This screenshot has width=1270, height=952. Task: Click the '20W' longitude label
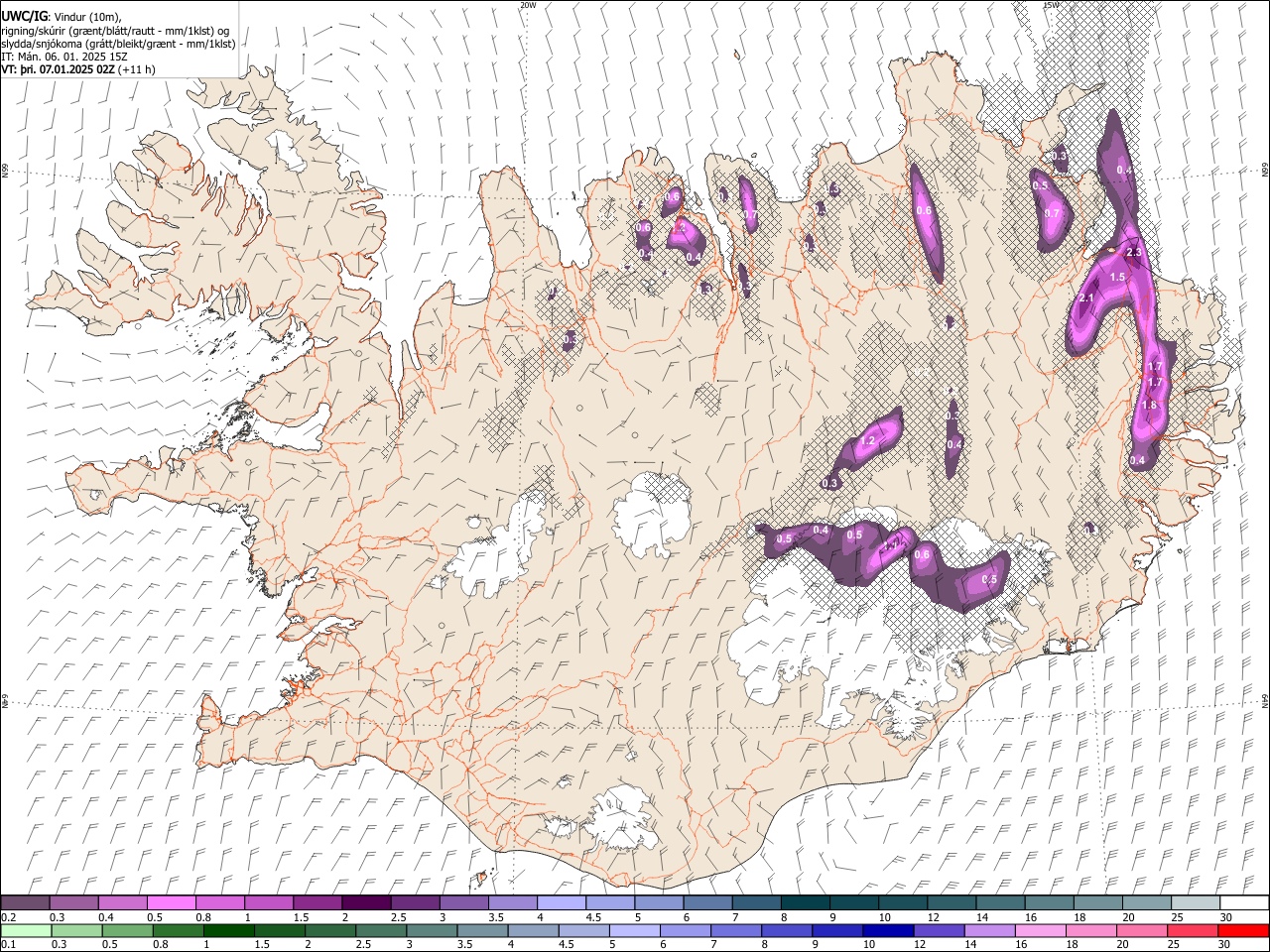pos(528,5)
